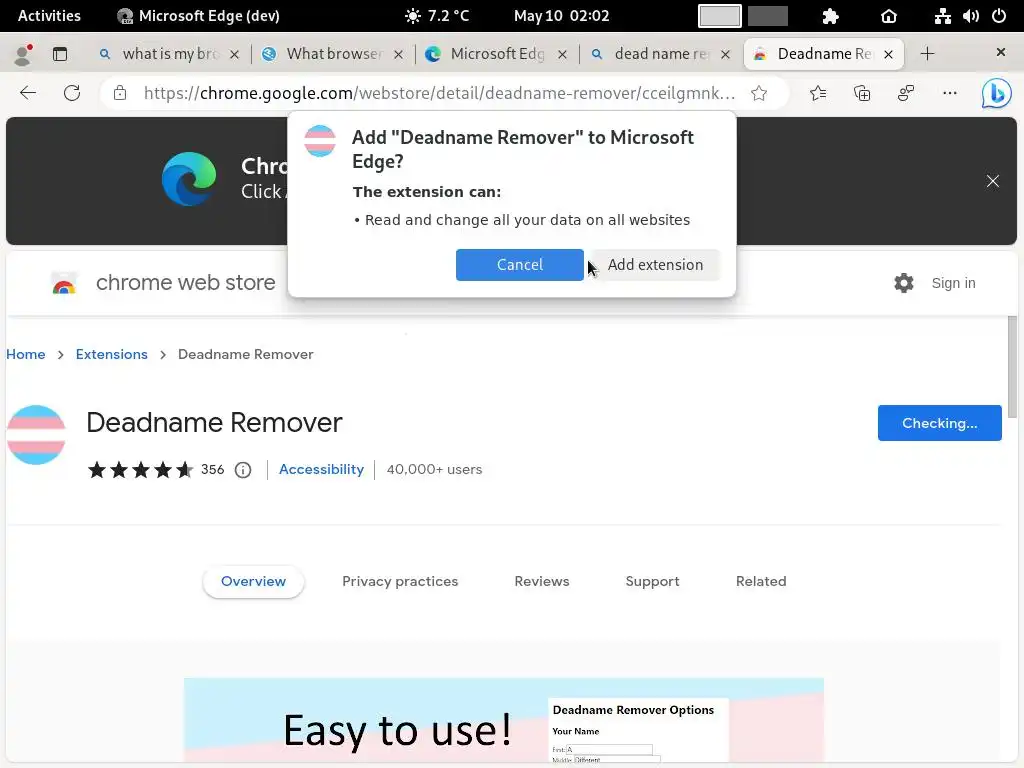Close the 'What browser' tab

[x=398, y=54]
